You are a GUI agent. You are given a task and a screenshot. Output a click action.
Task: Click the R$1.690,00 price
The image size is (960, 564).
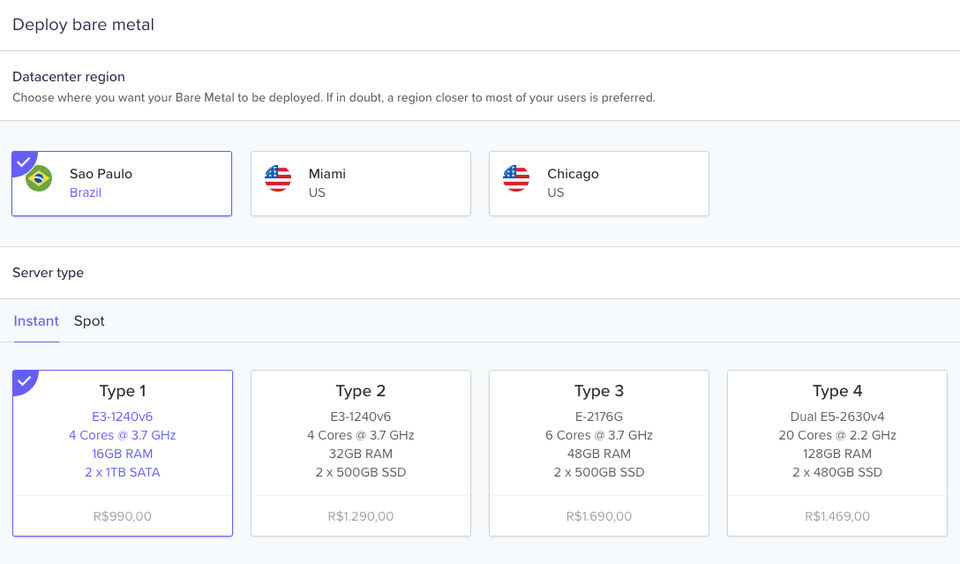(599, 516)
